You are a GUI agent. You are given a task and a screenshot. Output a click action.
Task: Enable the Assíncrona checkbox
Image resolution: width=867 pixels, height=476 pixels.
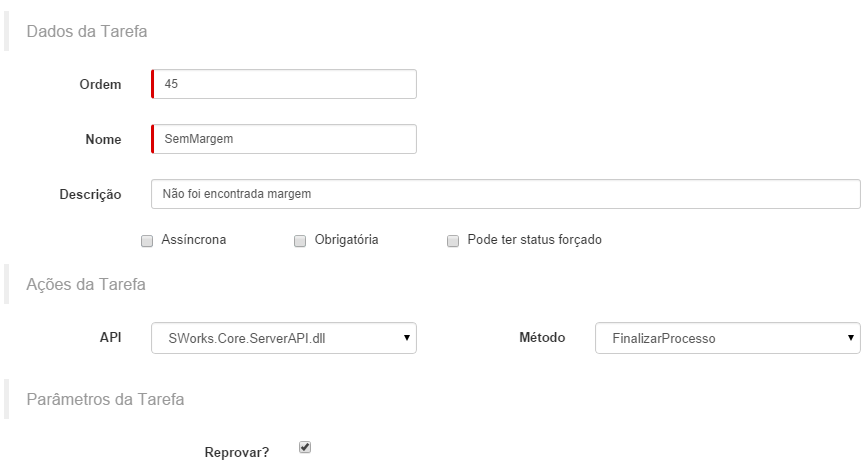(x=147, y=241)
